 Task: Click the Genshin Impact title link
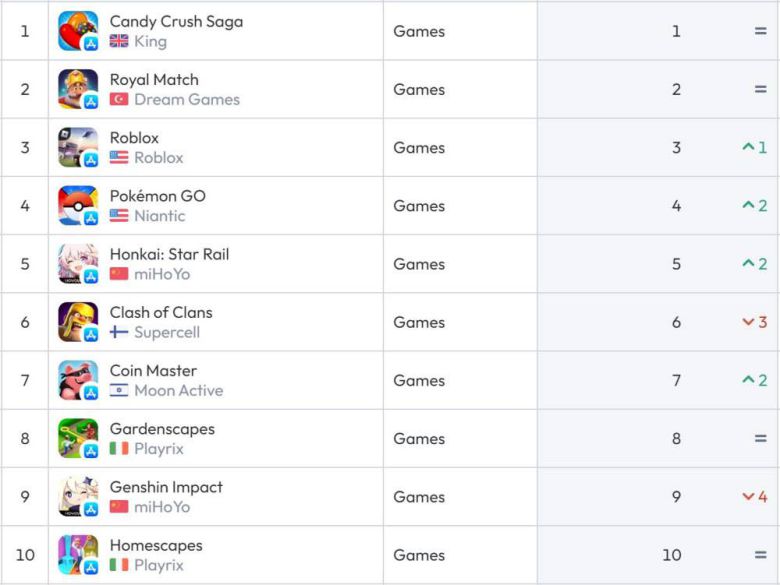pyautogui.click(x=166, y=487)
